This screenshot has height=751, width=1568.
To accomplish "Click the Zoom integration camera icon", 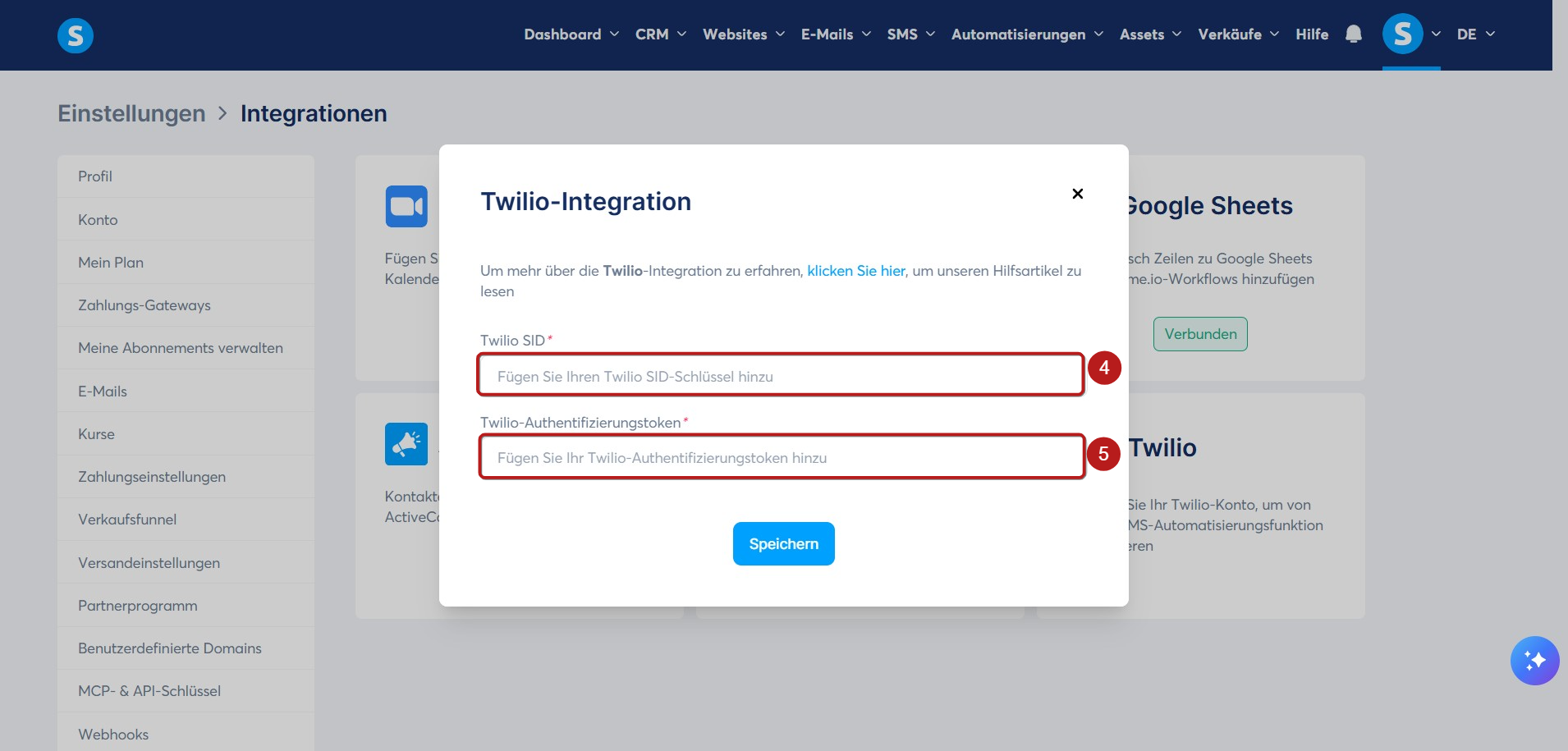I will point(406,206).
